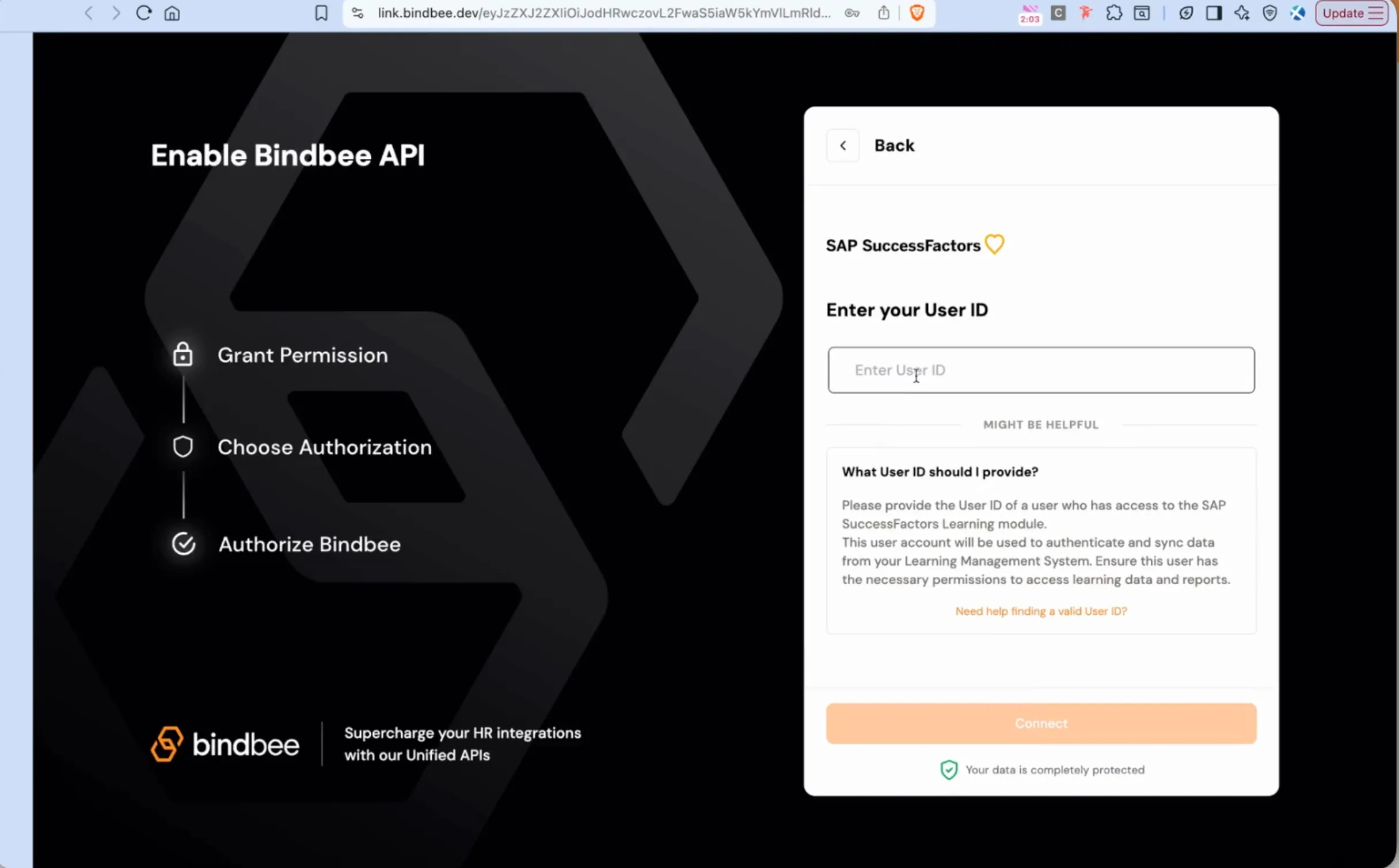The image size is (1399, 868).
Task: Open the browser home page
Action: [x=172, y=13]
